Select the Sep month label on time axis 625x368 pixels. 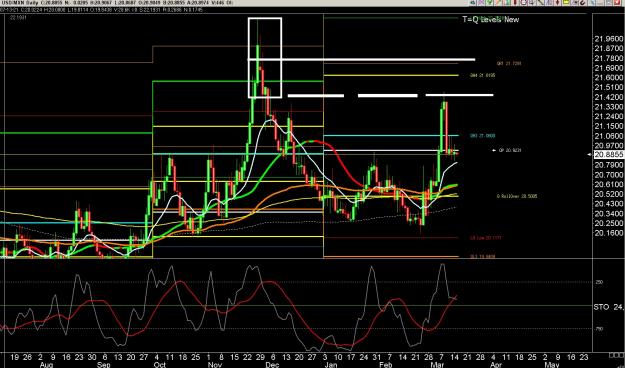(x=104, y=364)
